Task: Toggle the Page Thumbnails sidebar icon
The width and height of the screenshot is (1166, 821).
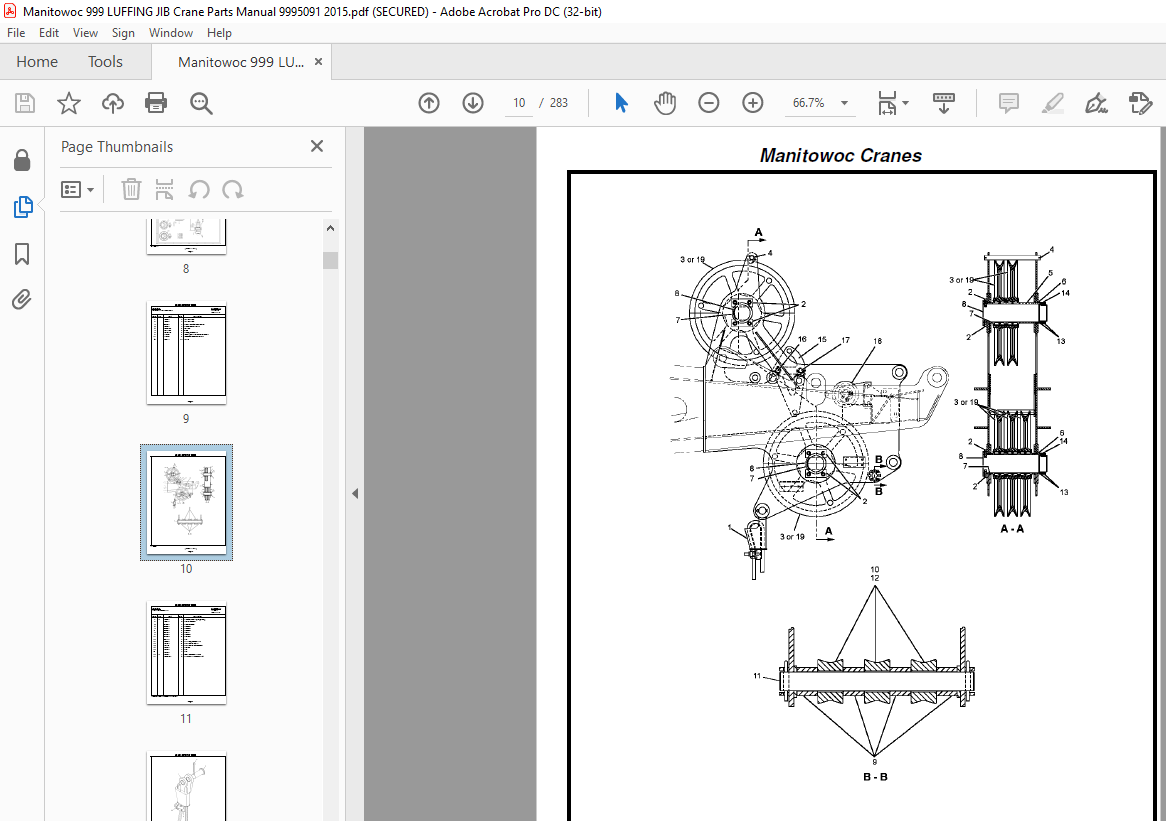Action: pos(22,207)
